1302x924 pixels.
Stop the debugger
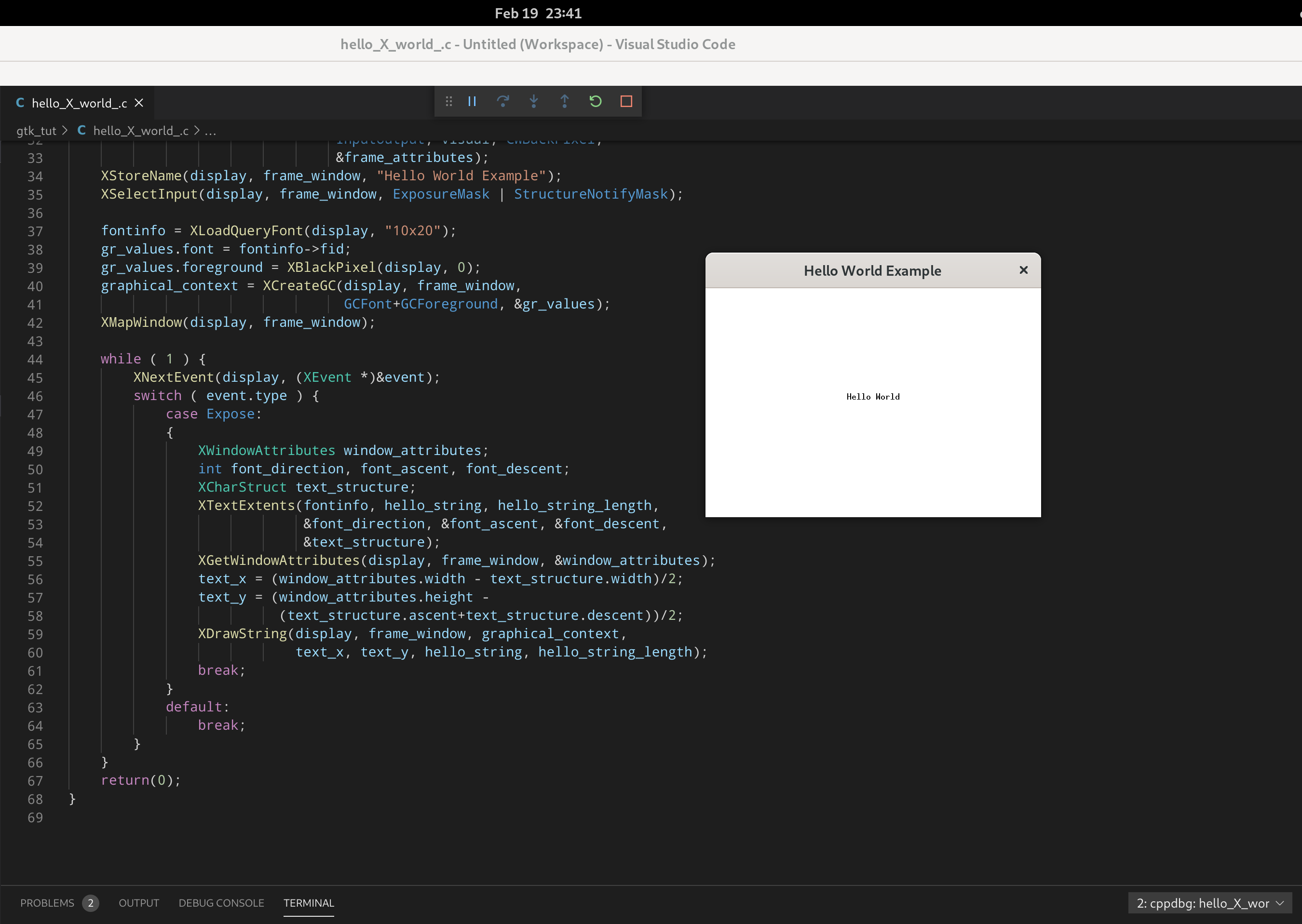(x=626, y=101)
